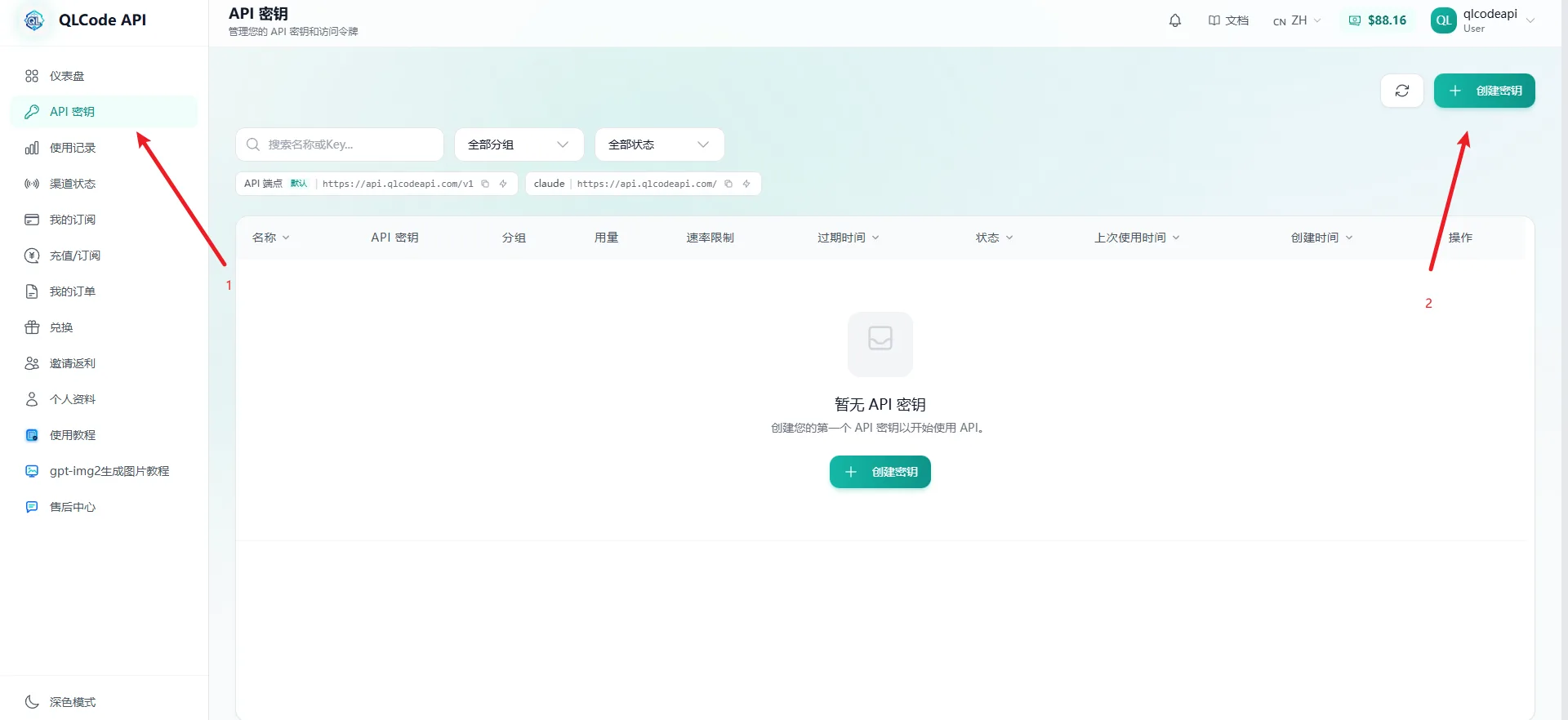This screenshot has height=720, width=1568.
Task: Sort by 状态 column header
Action: pyautogui.click(x=995, y=238)
